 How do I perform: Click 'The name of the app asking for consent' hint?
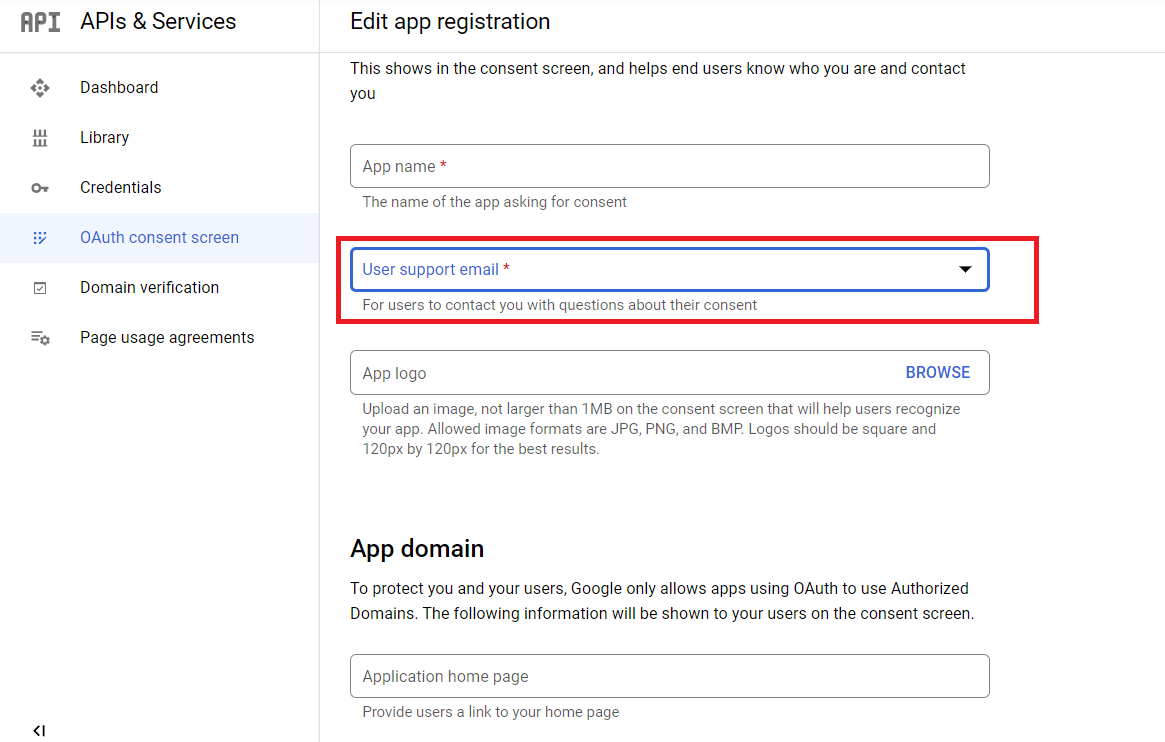point(494,202)
